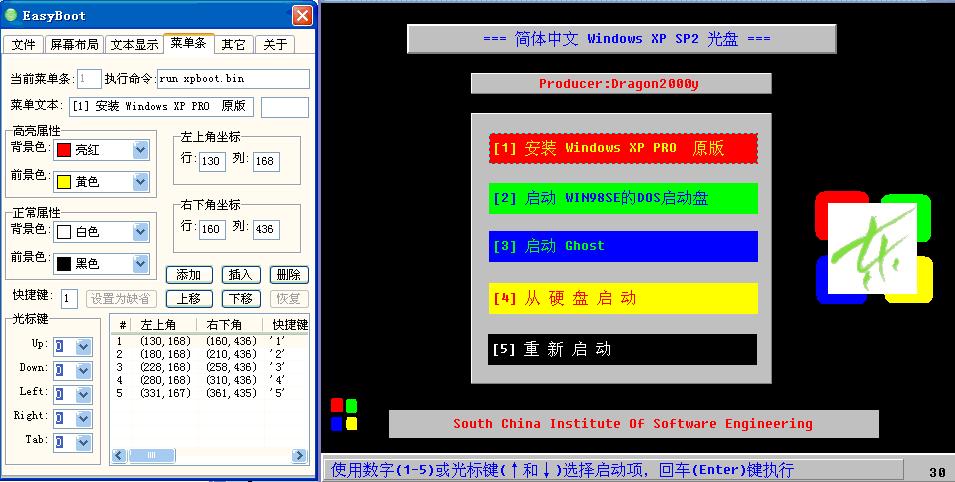
Task: Click the 下移 button
Action: click(241, 299)
